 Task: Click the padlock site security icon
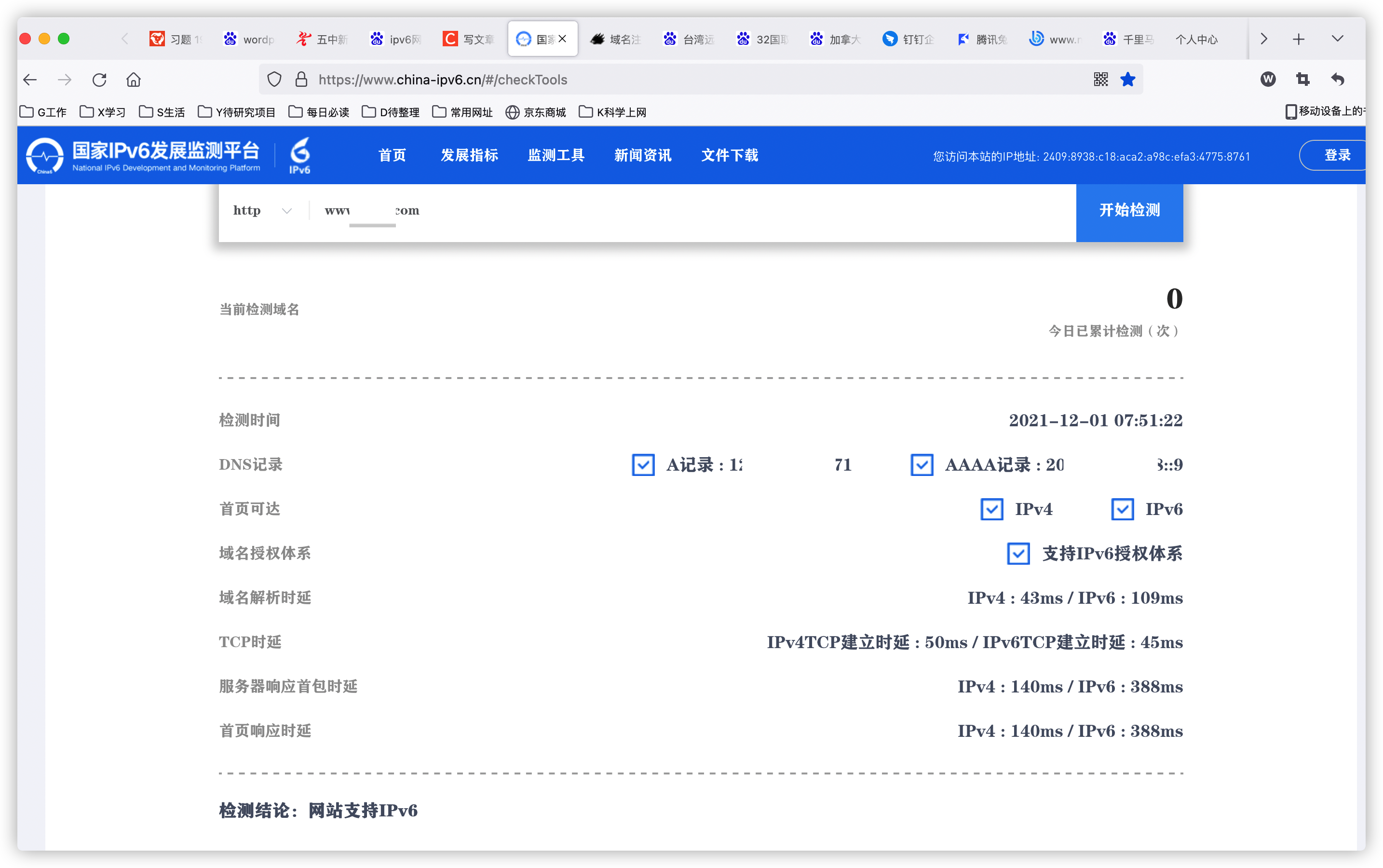[301, 79]
